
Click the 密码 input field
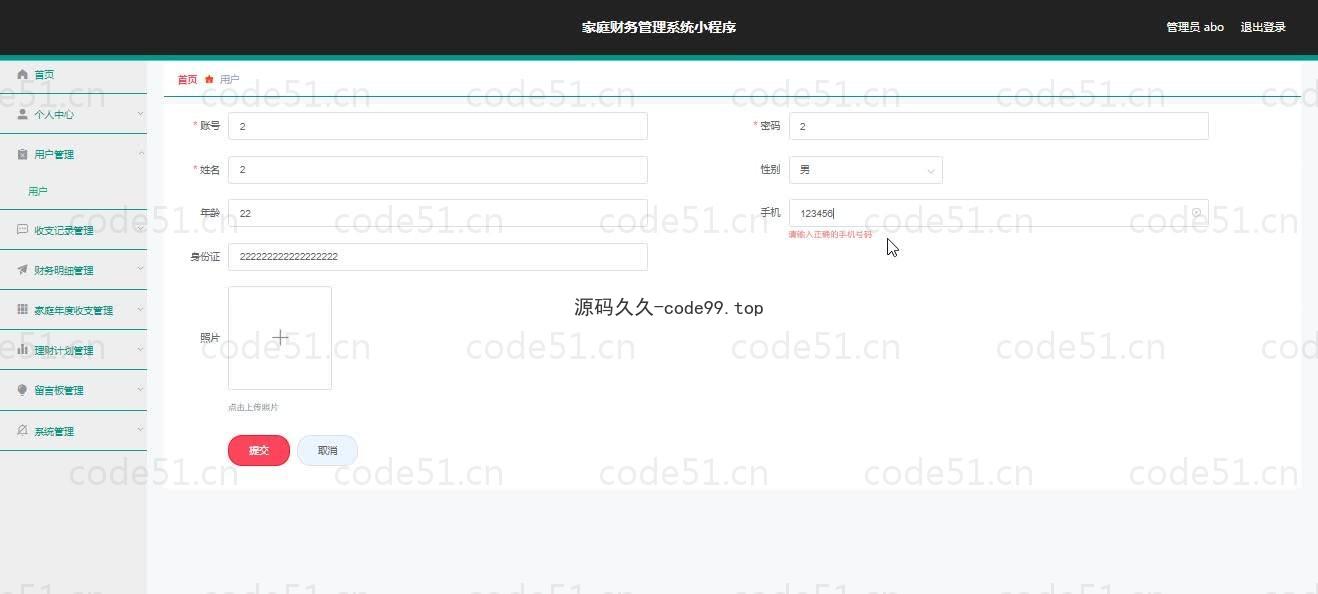coord(999,126)
